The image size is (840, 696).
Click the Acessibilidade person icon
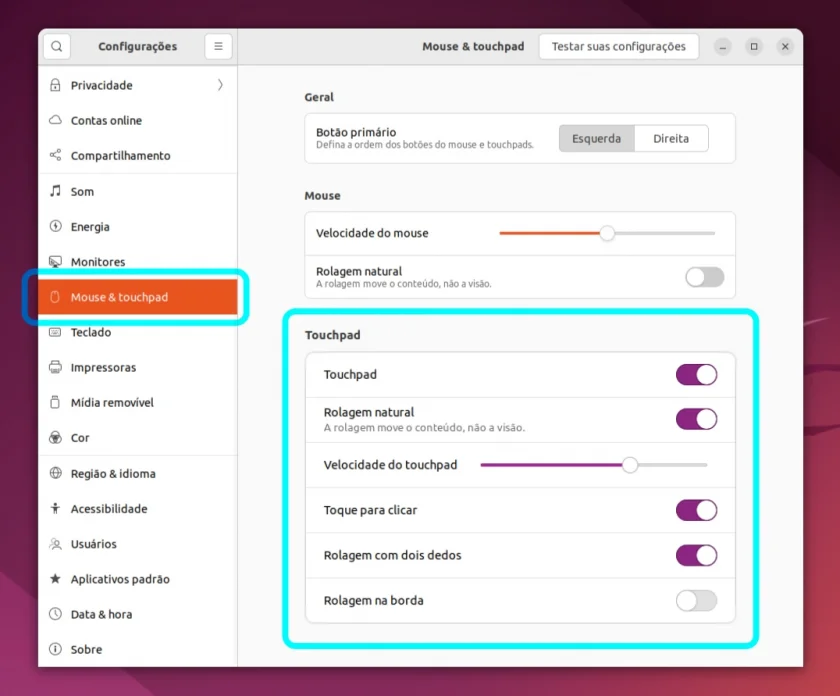[55, 508]
